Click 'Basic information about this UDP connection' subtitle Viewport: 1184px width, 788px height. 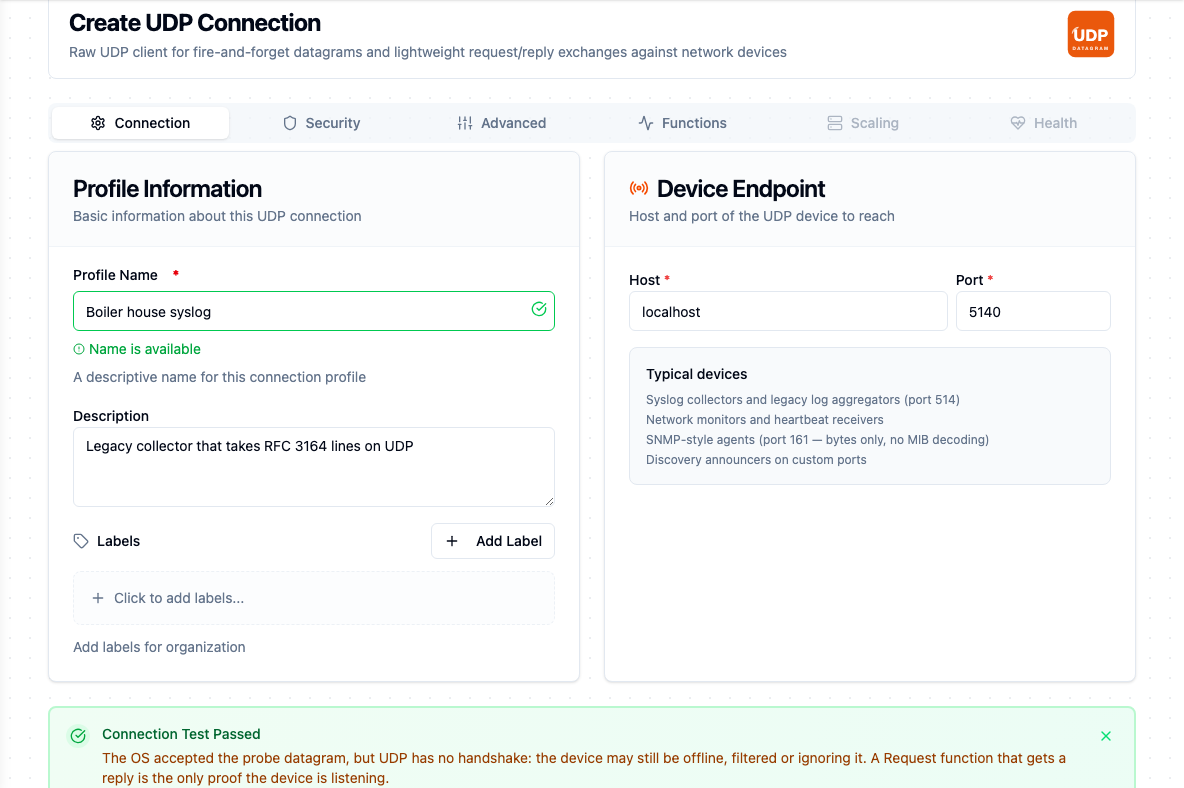coord(217,216)
